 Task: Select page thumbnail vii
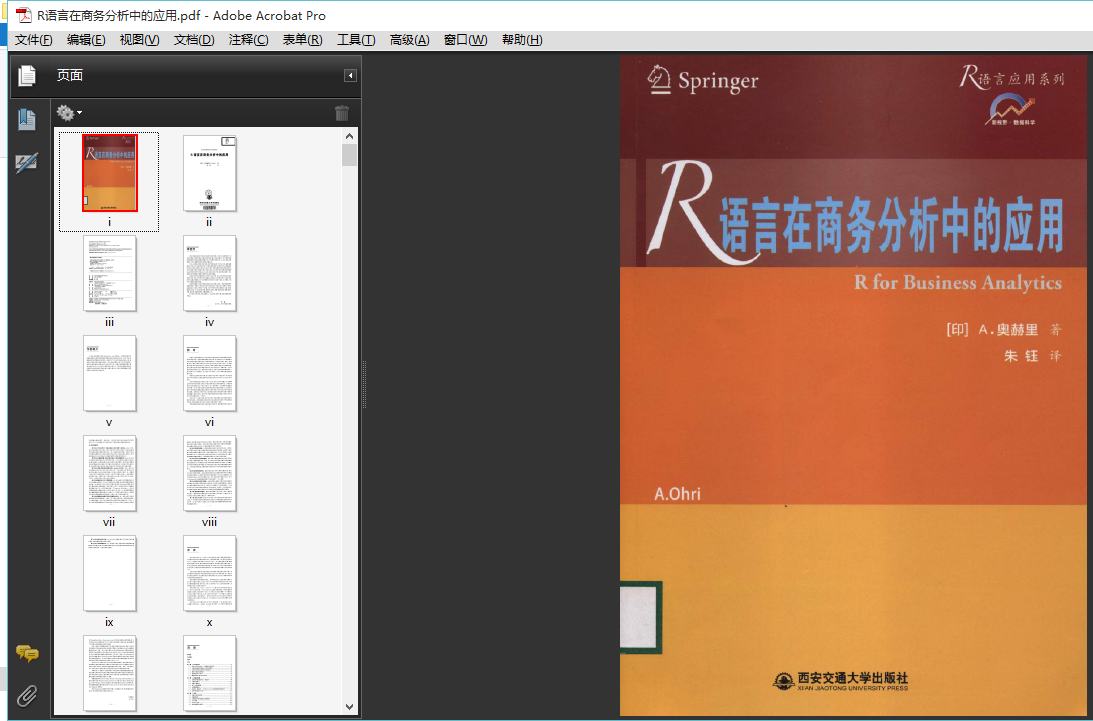click(x=109, y=473)
